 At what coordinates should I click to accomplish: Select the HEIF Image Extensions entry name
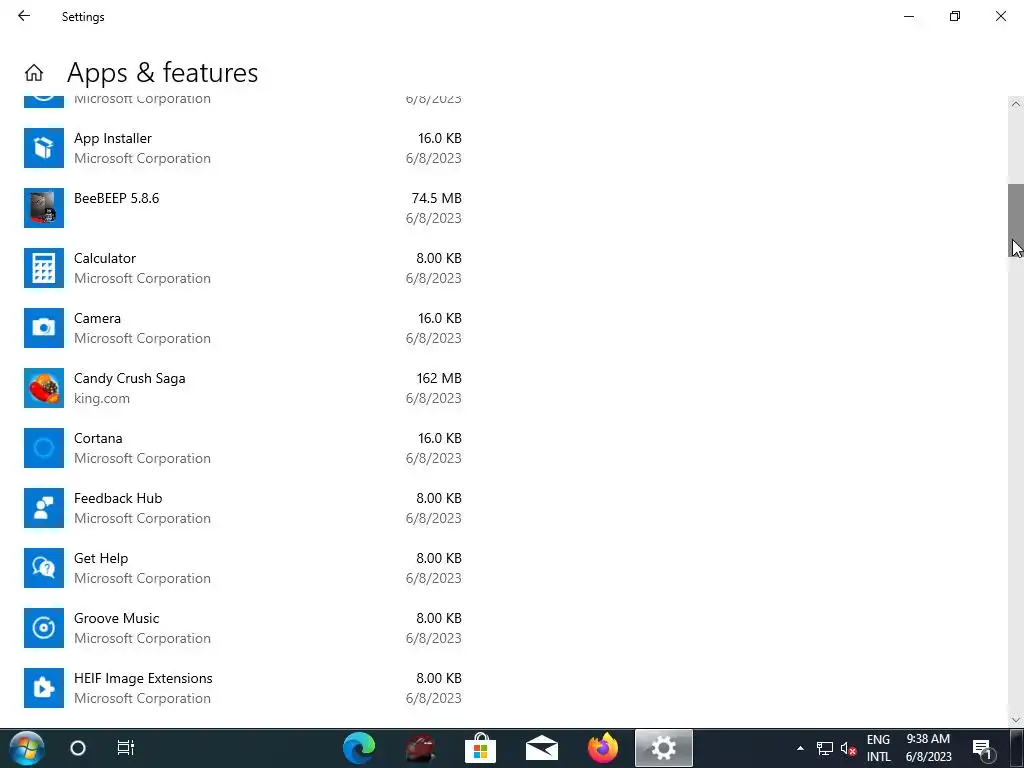[x=143, y=679]
